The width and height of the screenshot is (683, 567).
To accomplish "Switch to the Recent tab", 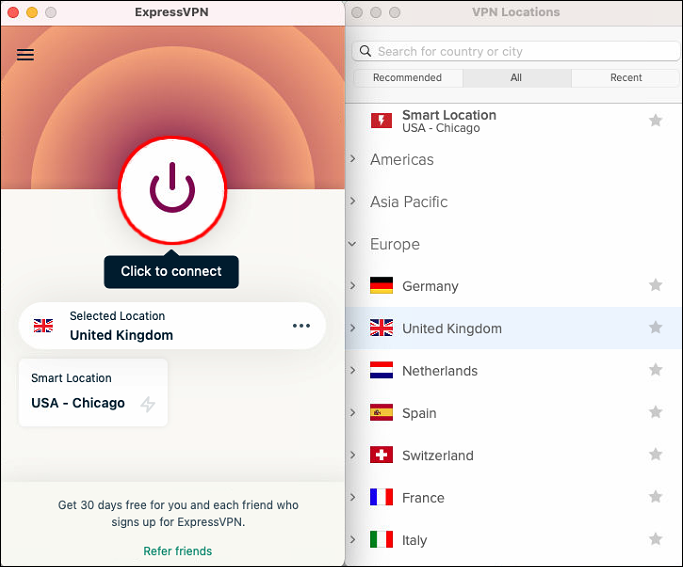I will coord(626,78).
